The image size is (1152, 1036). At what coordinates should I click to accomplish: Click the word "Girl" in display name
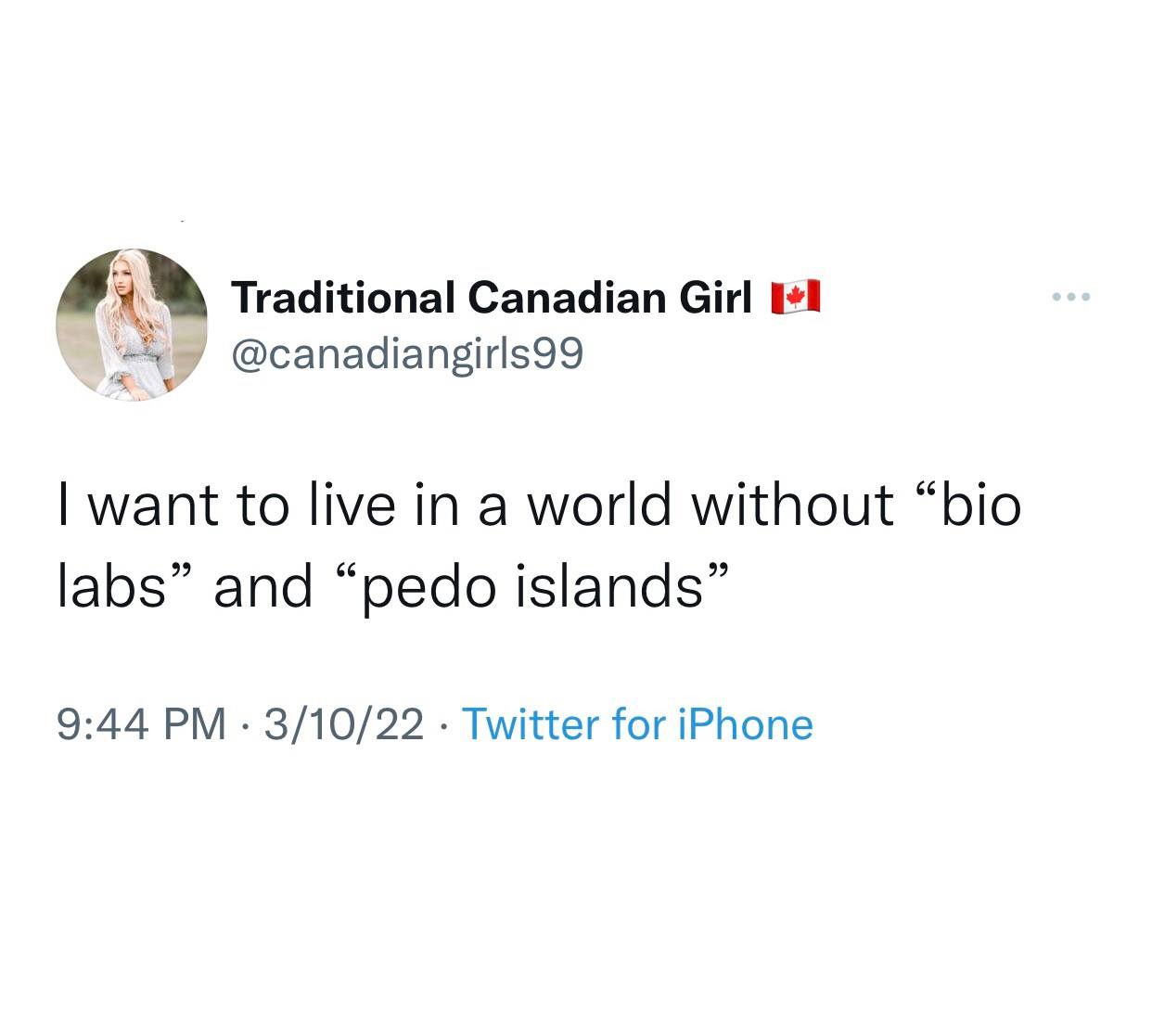pos(714,298)
